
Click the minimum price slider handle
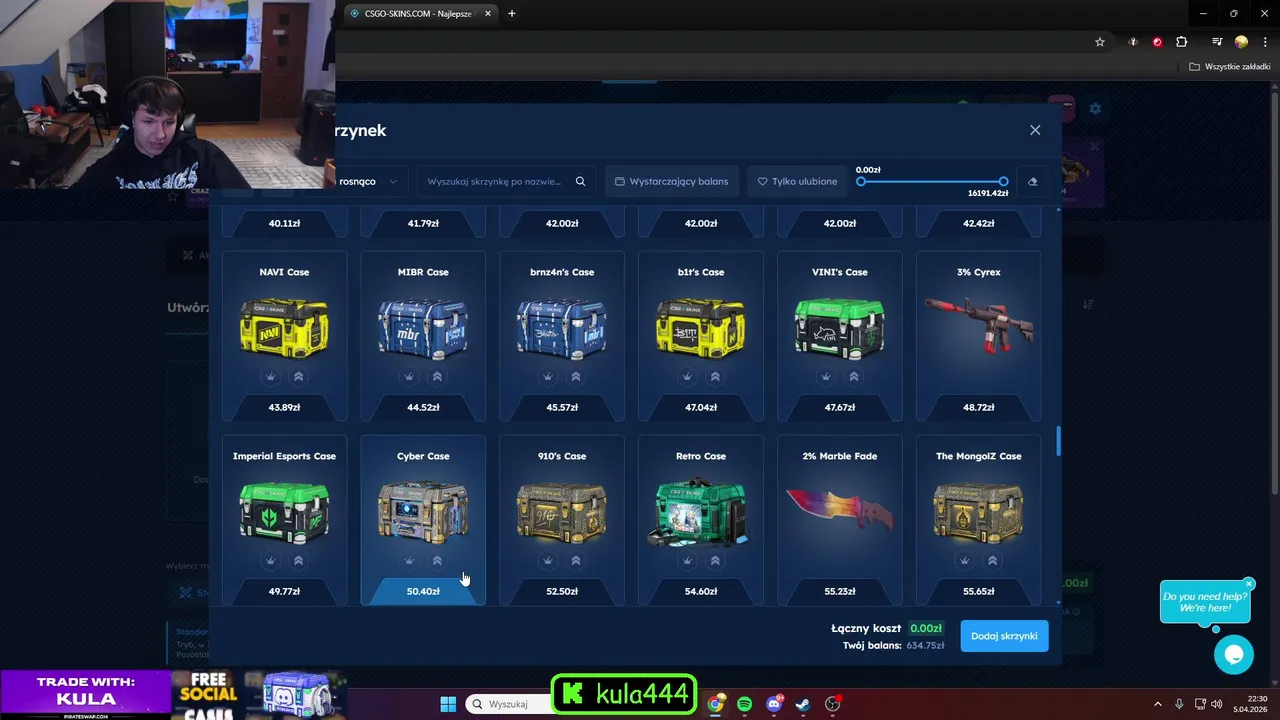click(x=861, y=182)
